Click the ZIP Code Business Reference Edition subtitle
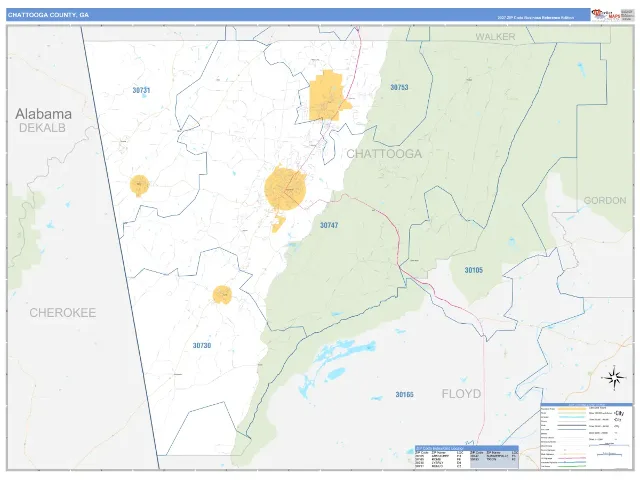The image size is (640, 480). click(x=535, y=18)
